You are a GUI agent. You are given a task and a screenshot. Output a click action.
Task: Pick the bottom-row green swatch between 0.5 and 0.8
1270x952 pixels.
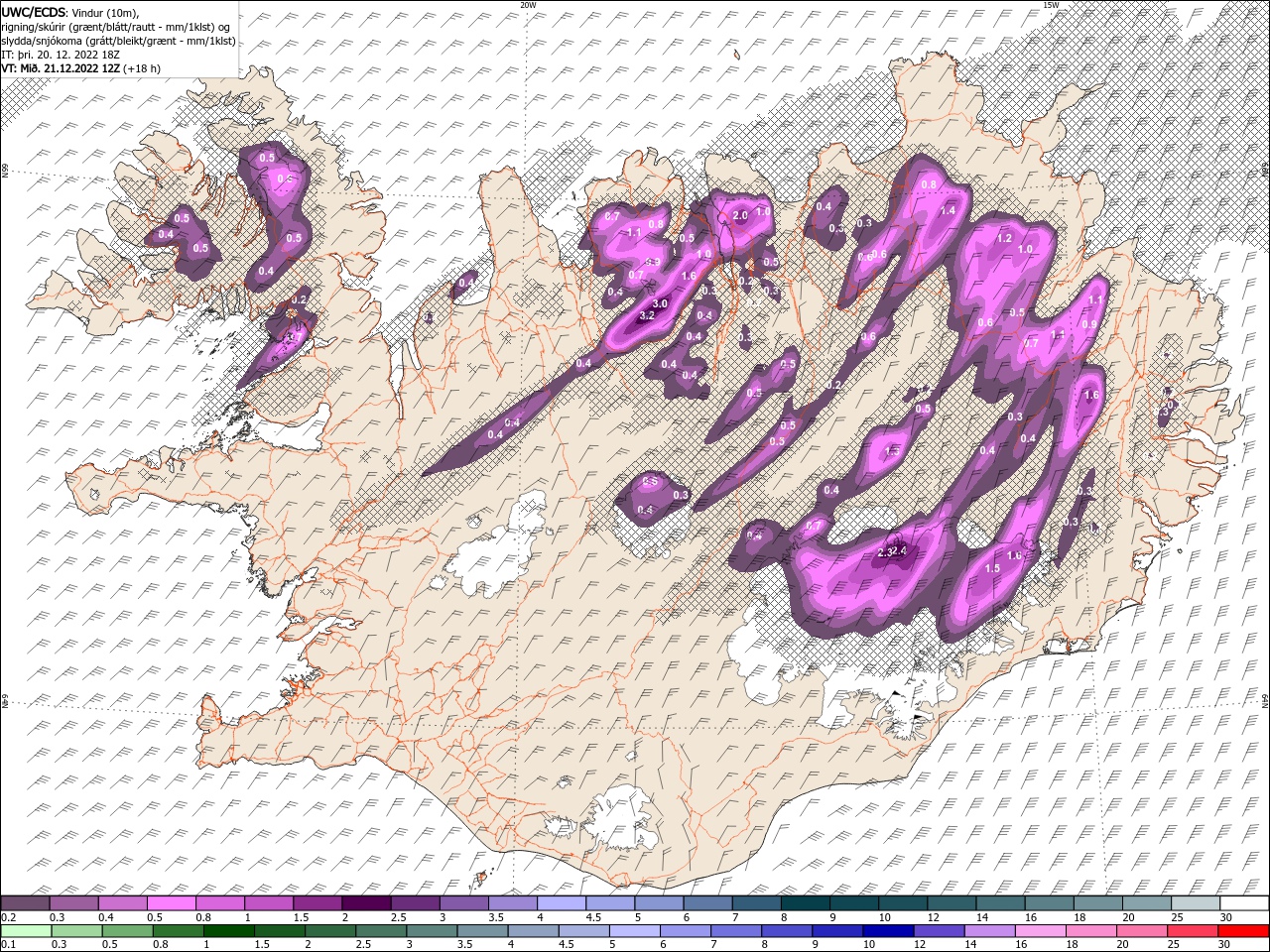pos(127,931)
